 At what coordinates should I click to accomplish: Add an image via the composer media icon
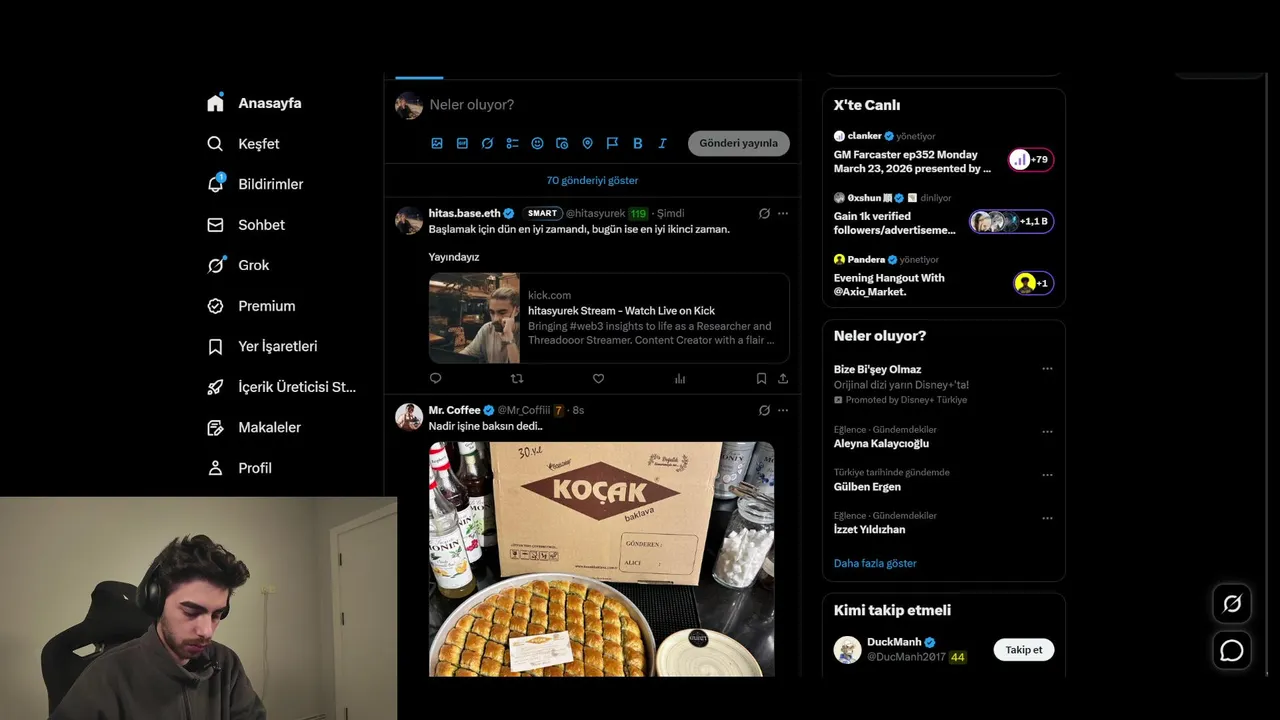click(x=437, y=143)
